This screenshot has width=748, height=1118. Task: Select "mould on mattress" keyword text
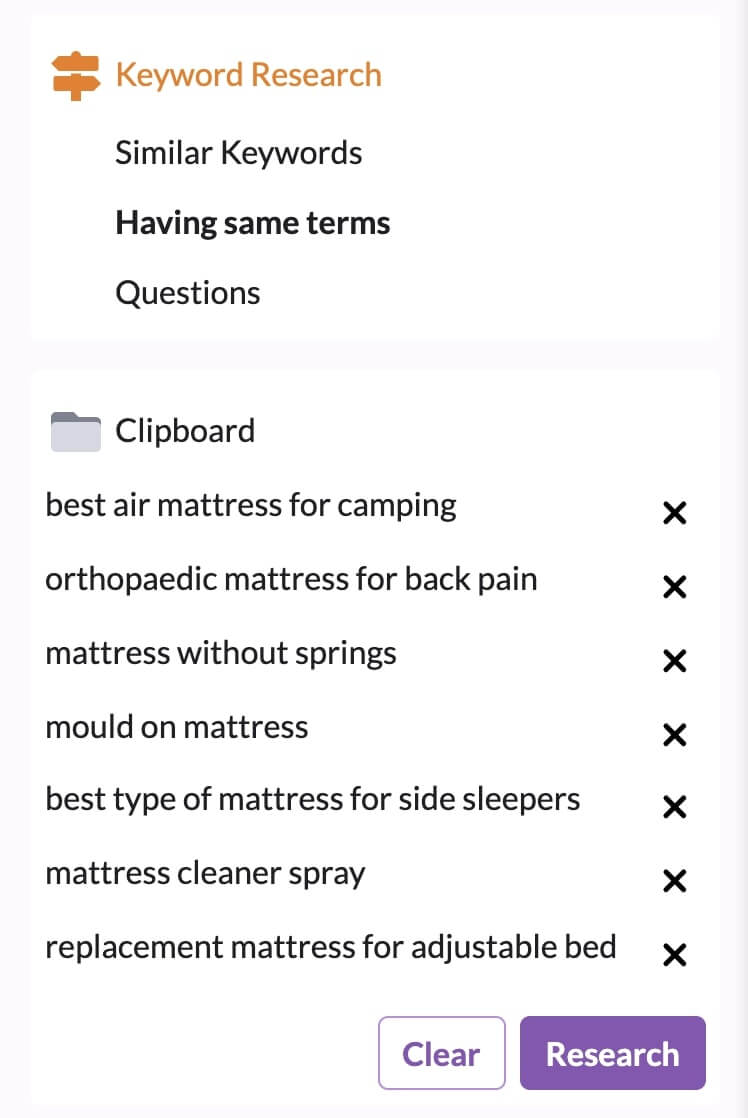[176, 727]
